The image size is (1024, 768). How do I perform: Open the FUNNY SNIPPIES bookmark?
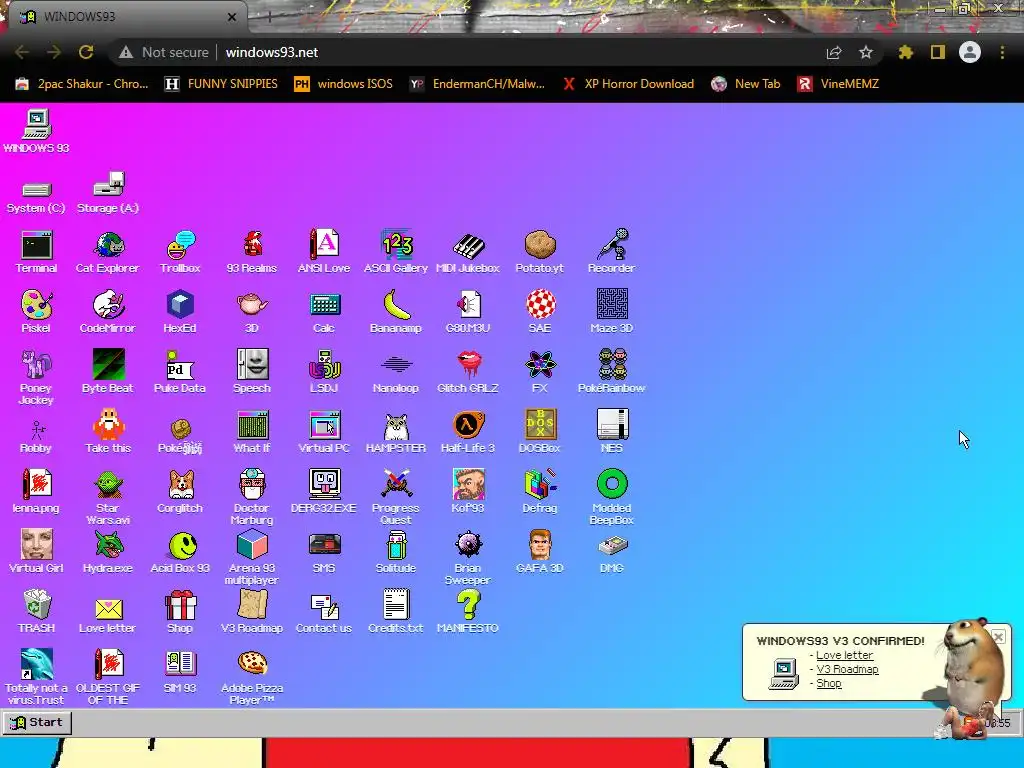221,84
